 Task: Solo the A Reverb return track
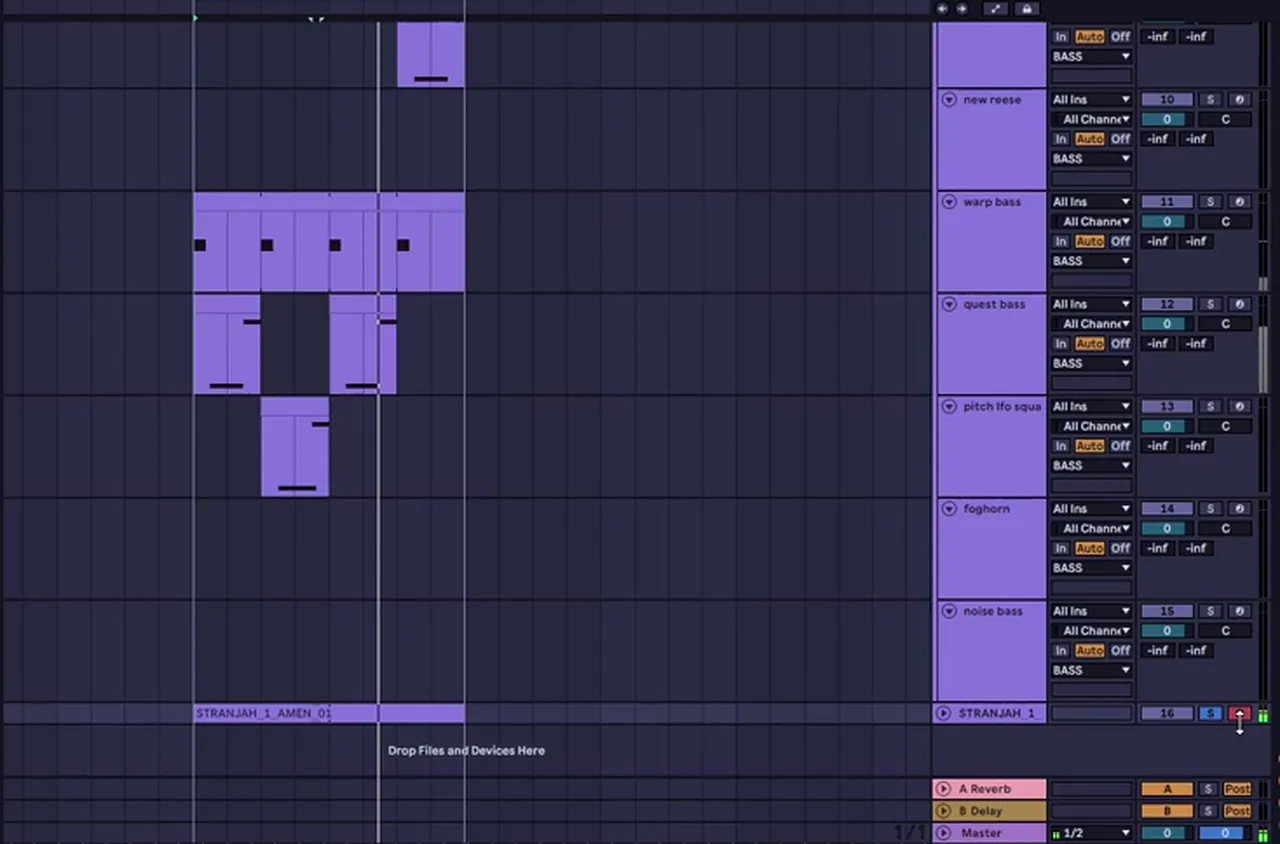click(x=1208, y=789)
